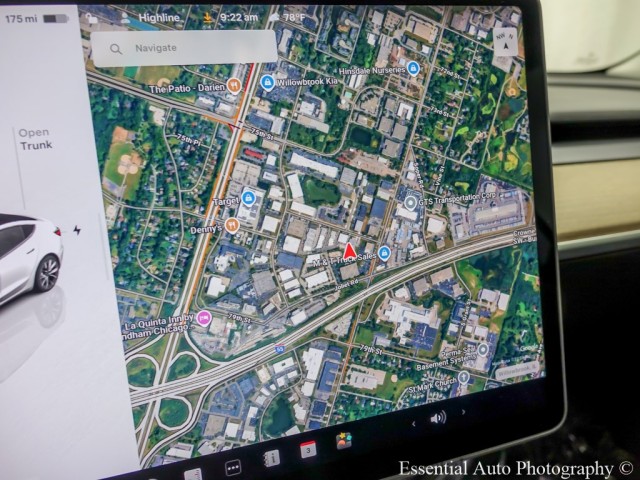Tap the 9:22 am clock

point(239,17)
